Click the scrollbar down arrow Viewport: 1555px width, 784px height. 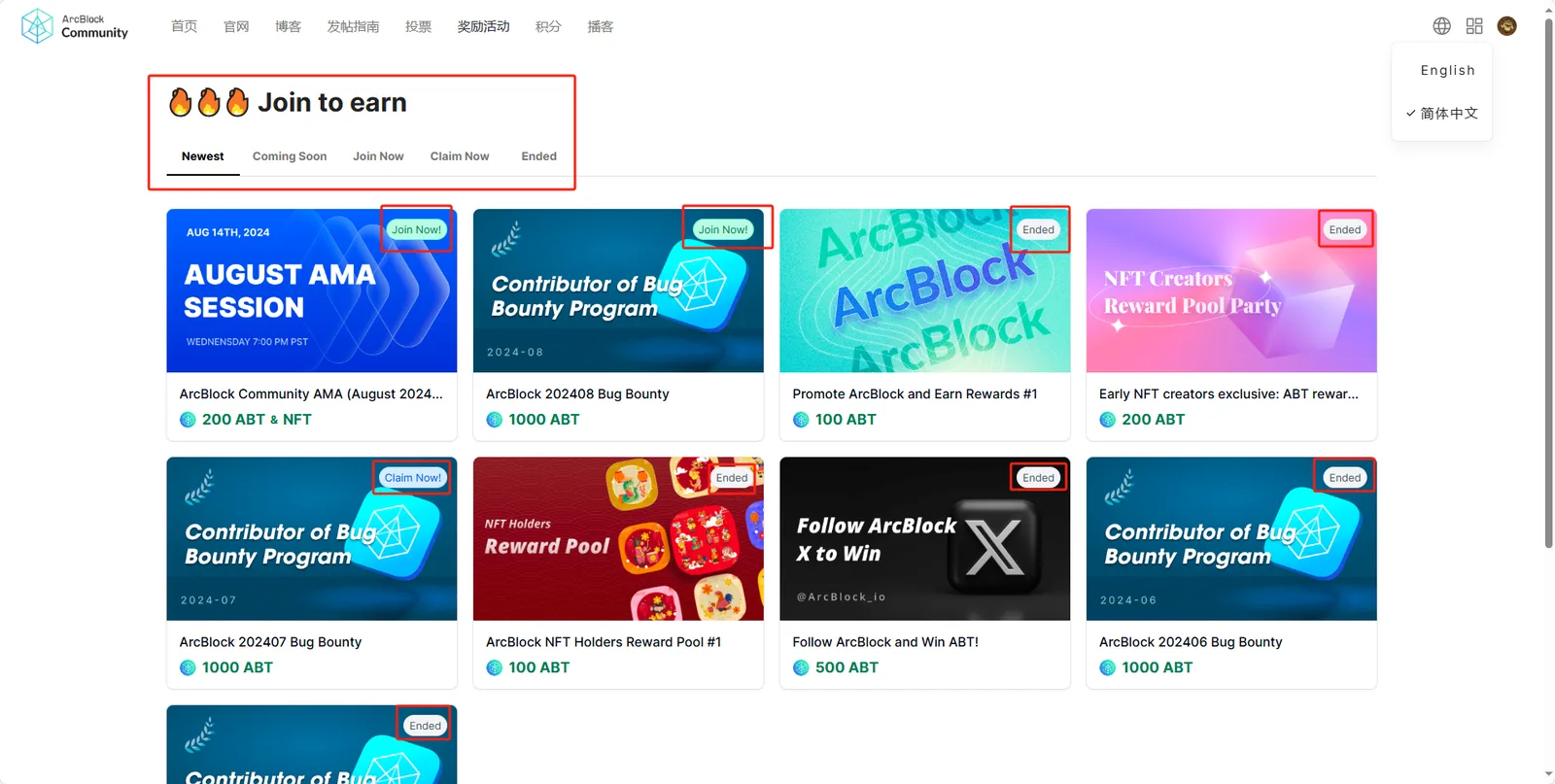coord(1548,776)
